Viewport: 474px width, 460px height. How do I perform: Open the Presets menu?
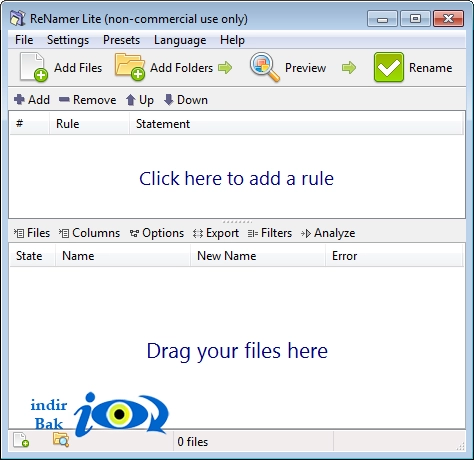point(121,40)
